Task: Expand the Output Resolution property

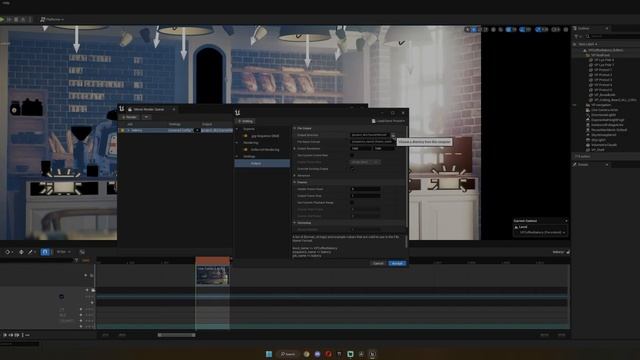Action: pos(294,149)
